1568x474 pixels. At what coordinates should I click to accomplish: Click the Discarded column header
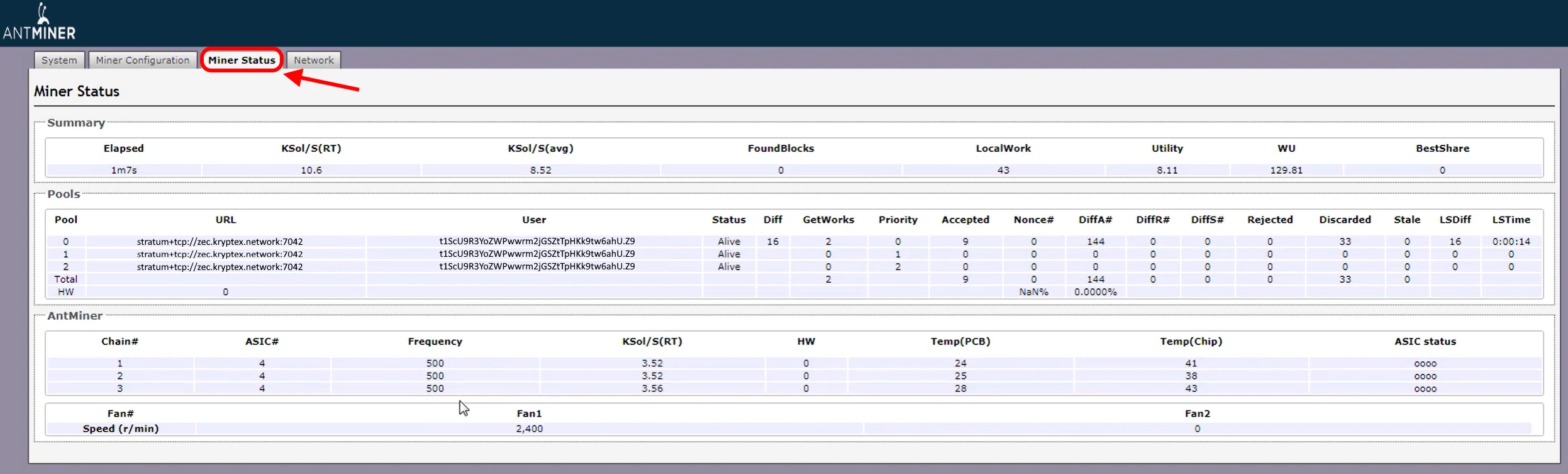tap(1345, 220)
